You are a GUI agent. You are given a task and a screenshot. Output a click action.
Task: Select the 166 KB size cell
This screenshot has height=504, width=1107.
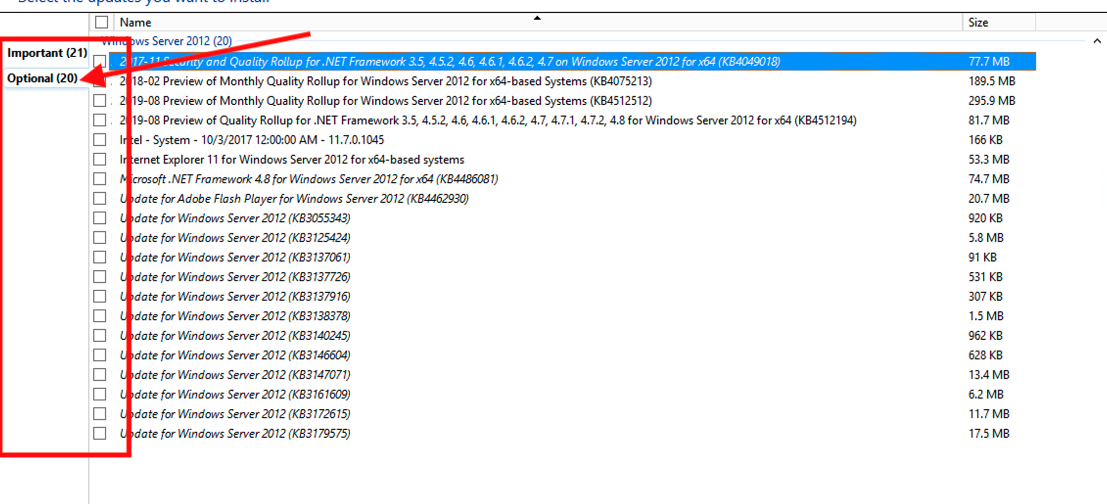click(x=986, y=140)
